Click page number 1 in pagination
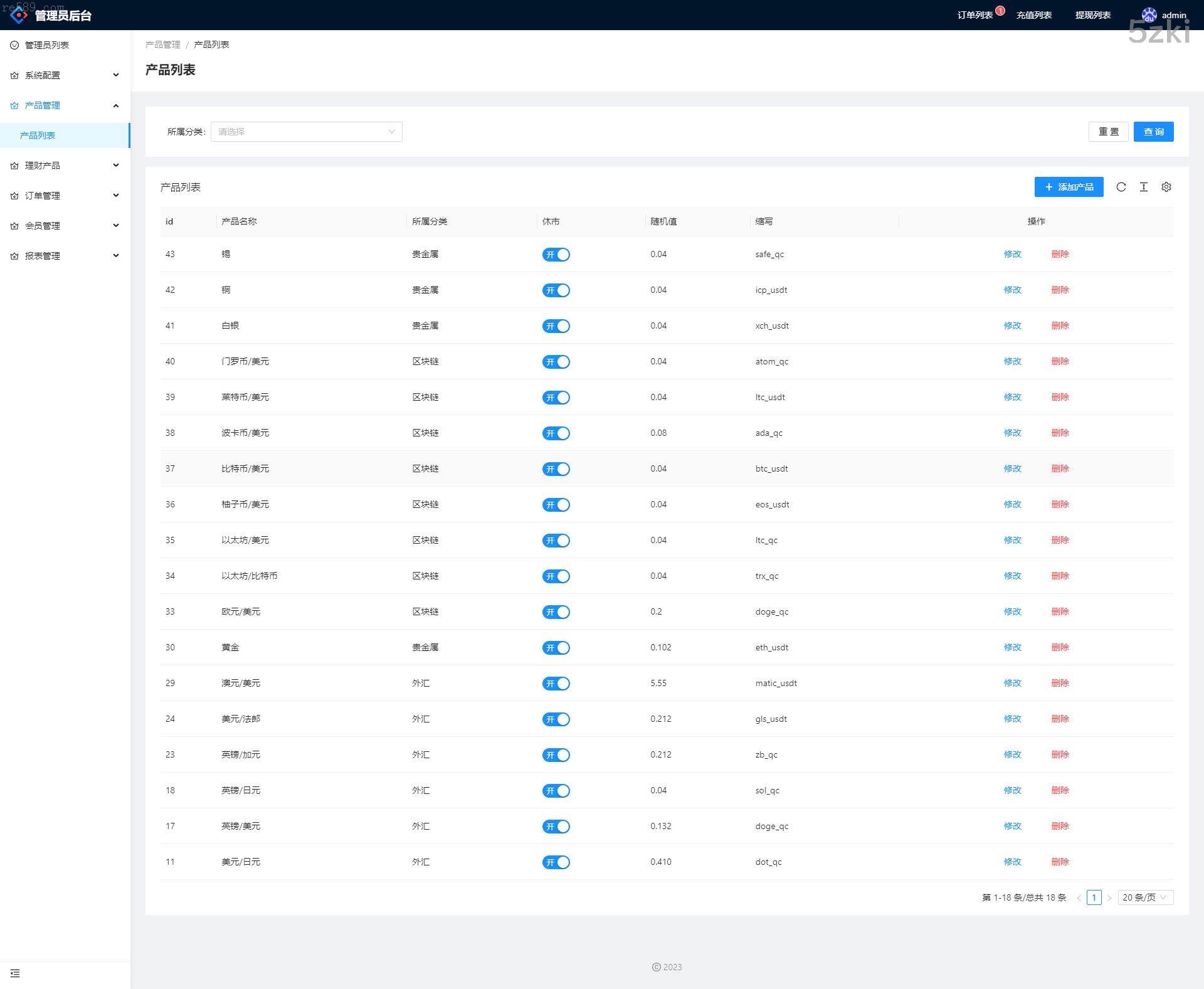 [1094, 897]
